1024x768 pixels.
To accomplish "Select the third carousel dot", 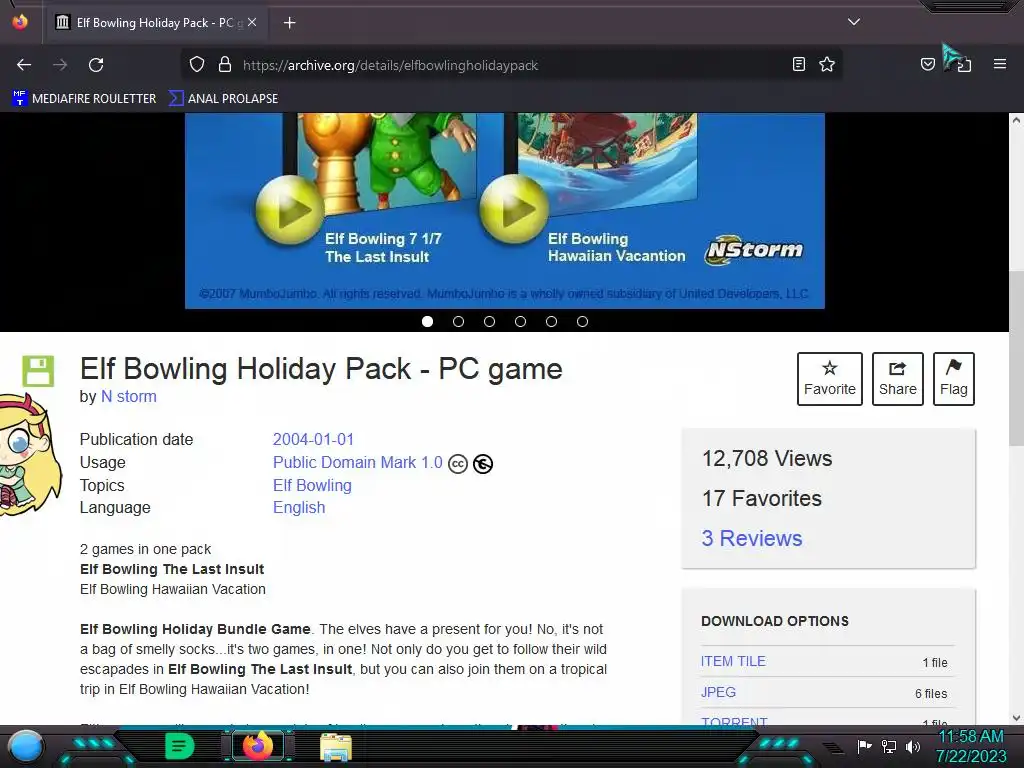I will pos(489,321).
